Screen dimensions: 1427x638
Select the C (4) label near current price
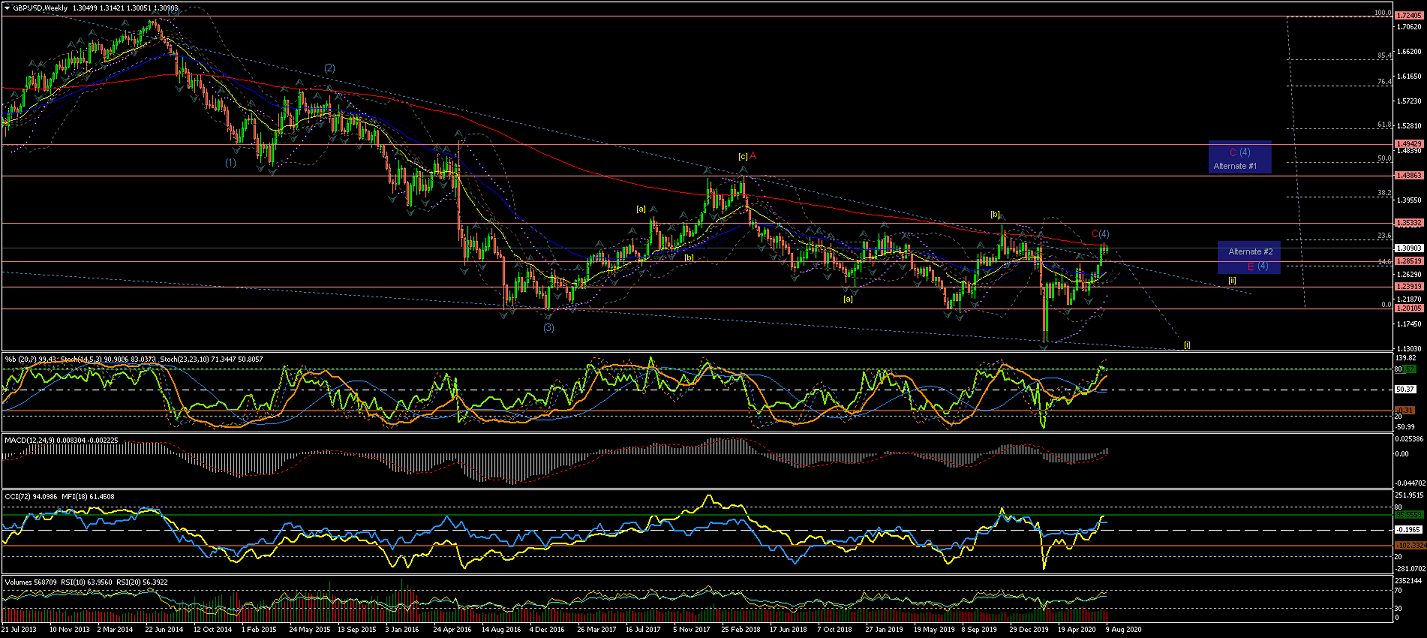pos(1100,234)
